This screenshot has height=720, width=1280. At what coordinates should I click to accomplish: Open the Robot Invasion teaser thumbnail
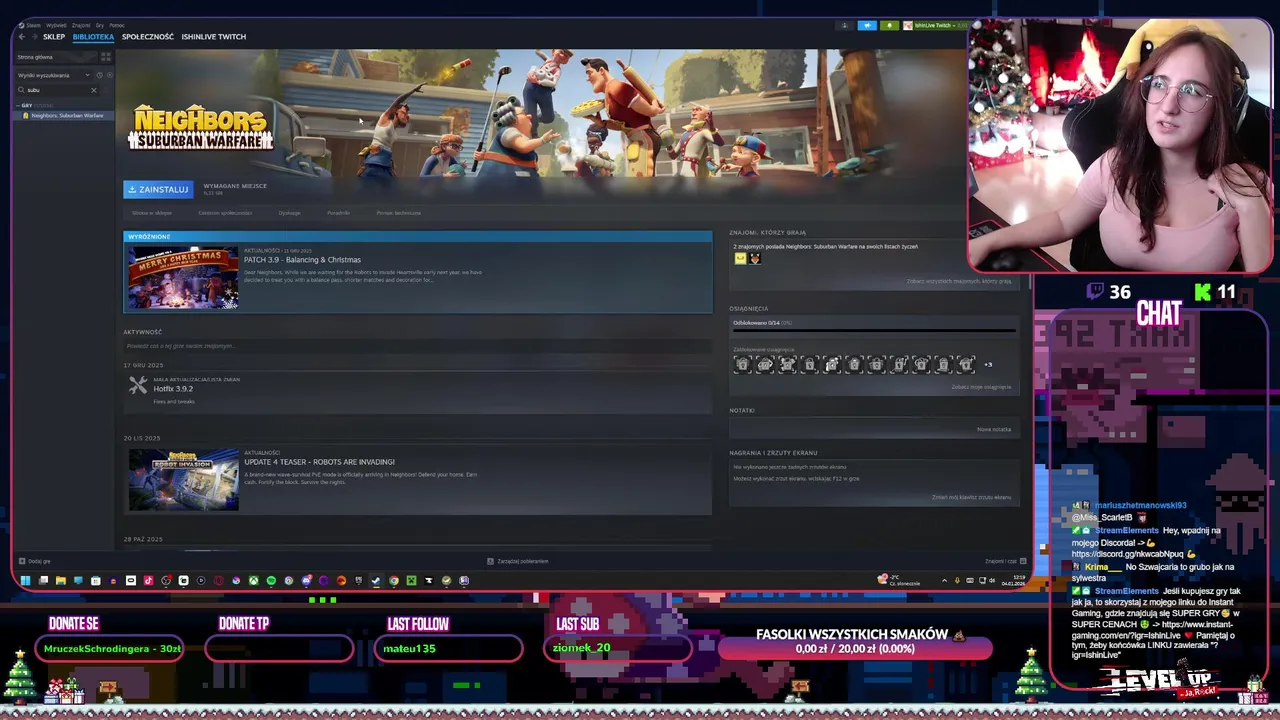[183, 480]
